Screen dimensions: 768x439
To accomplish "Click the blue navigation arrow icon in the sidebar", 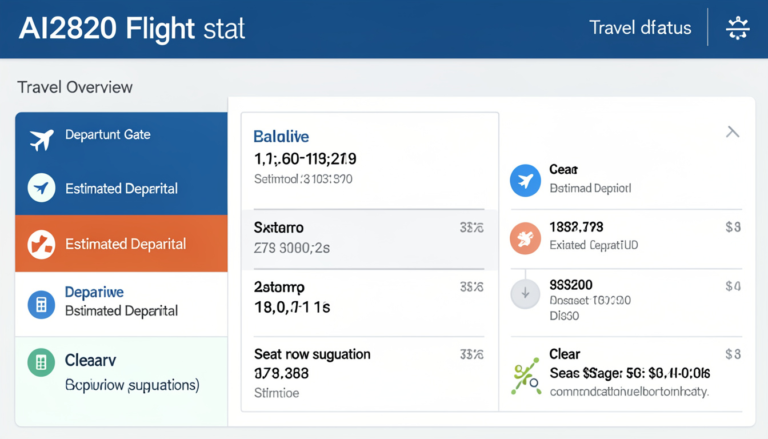I will click(42, 187).
